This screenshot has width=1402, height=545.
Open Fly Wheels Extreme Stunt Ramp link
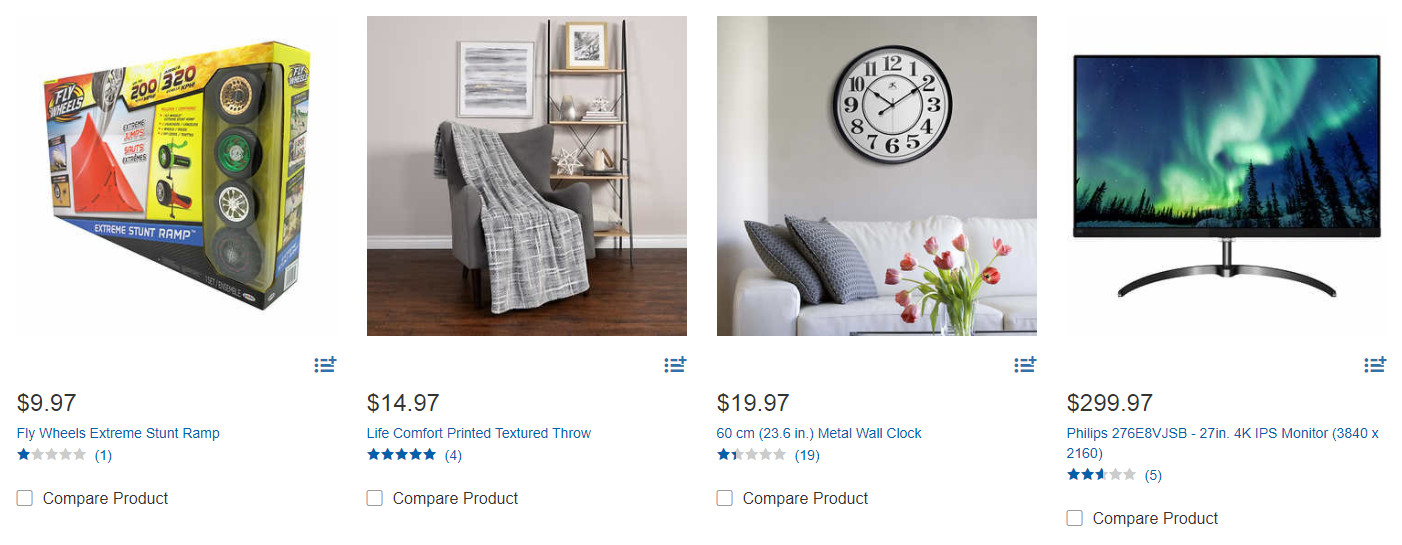click(x=118, y=433)
